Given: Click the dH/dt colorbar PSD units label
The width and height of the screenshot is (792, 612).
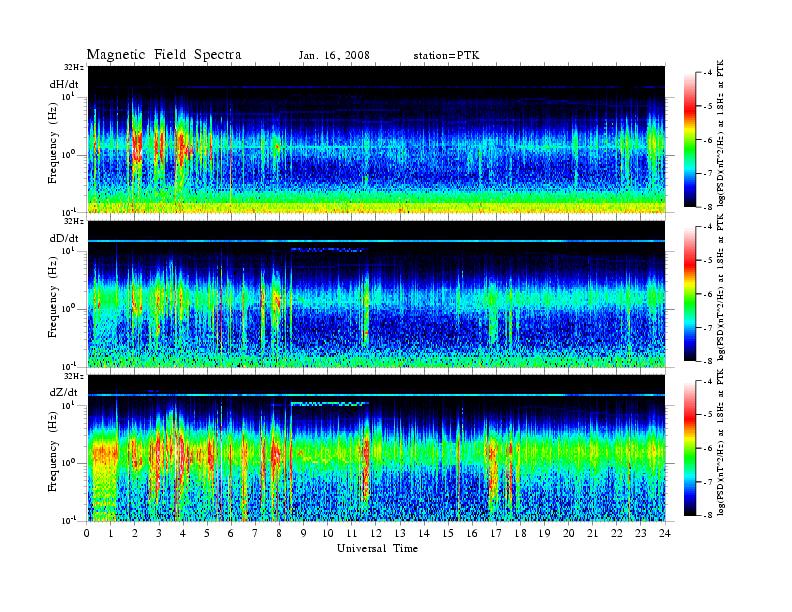Looking at the screenshot, I should tap(721, 133).
